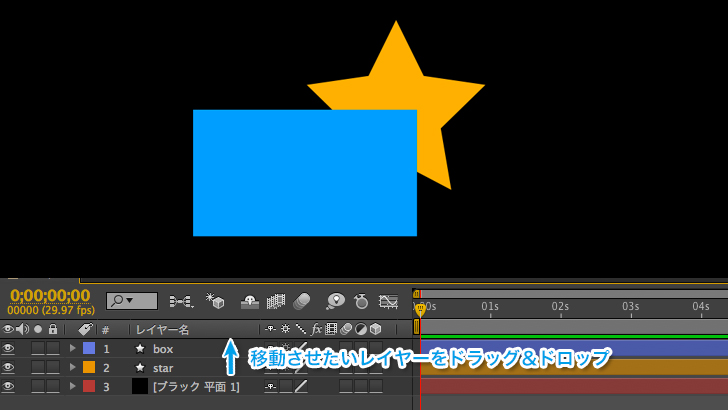The width and height of the screenshot is (728, 410).
Task: Click the Draft 3D icon
Action: click(214, 300)
